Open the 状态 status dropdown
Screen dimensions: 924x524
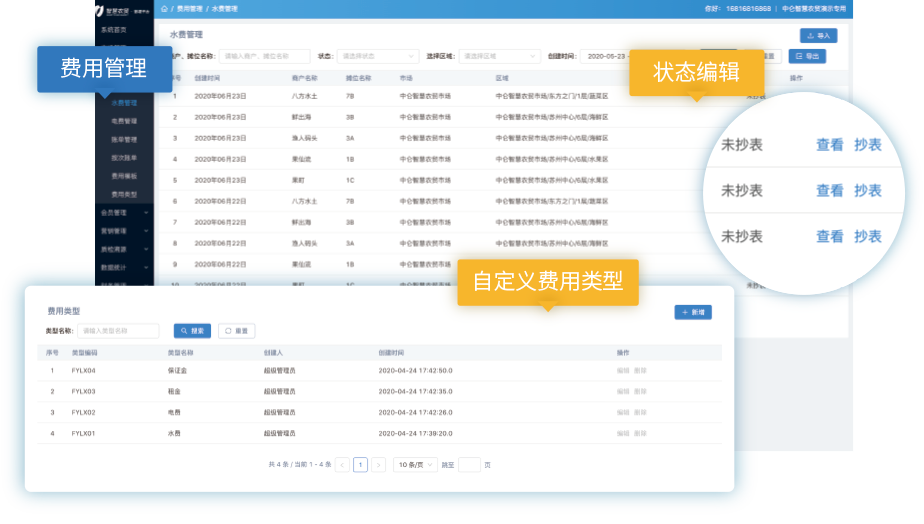[378, 57]
